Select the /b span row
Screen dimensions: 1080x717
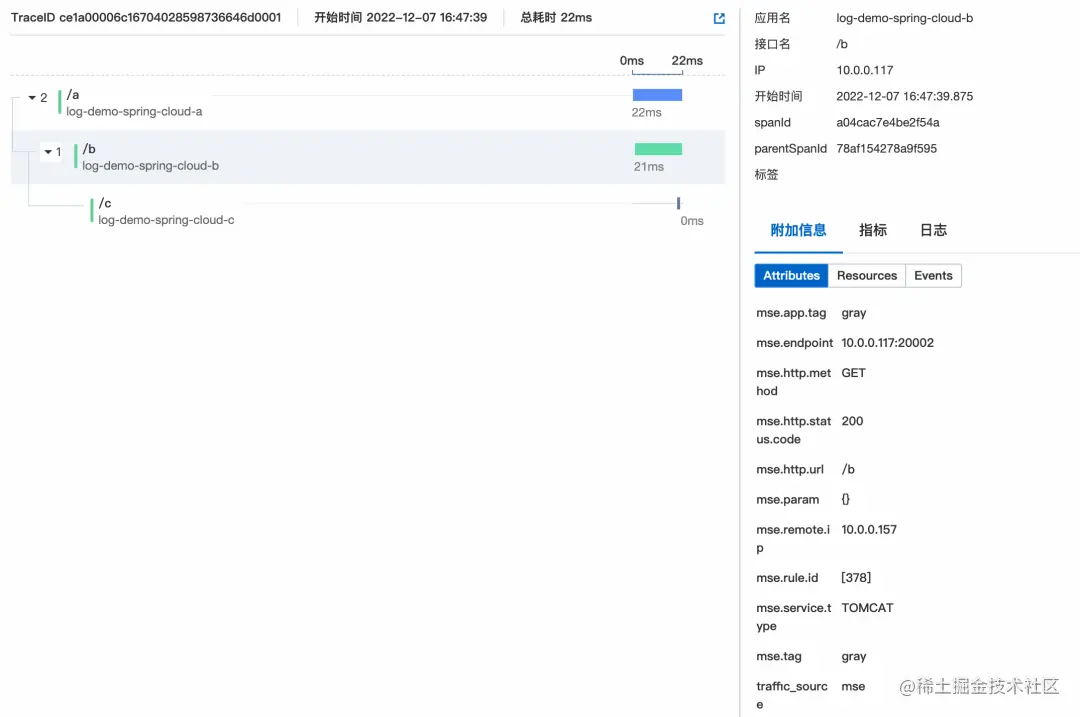(368, 157)
